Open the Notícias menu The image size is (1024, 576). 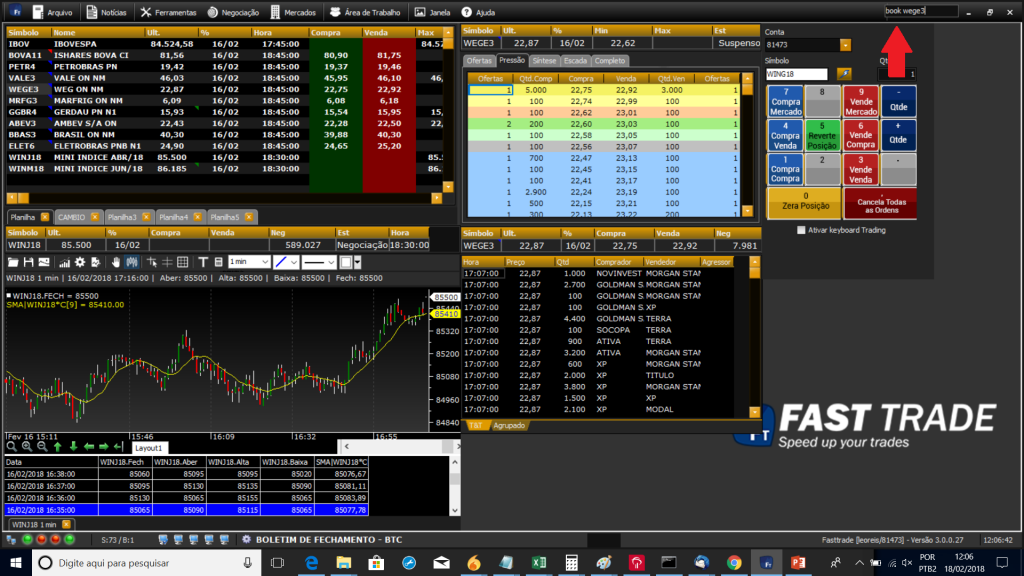(107, 12)
